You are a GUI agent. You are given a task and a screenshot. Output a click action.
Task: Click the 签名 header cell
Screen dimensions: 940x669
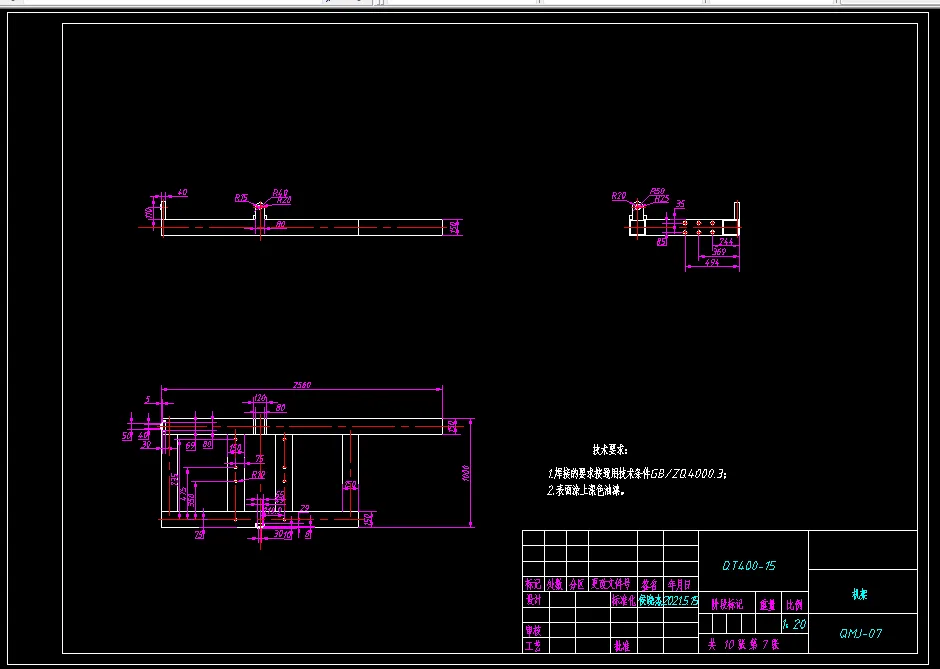point(650,584)
